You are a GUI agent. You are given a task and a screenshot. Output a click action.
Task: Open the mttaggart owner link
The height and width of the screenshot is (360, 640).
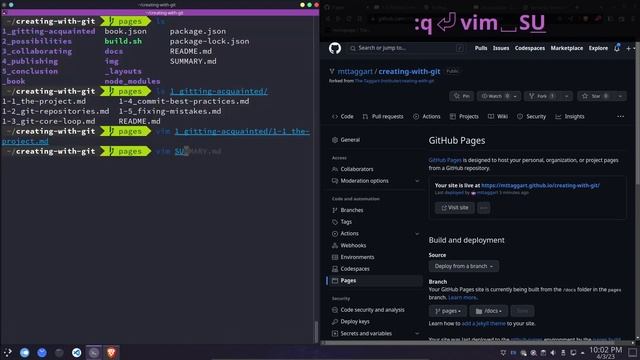[x=355, y=71]
